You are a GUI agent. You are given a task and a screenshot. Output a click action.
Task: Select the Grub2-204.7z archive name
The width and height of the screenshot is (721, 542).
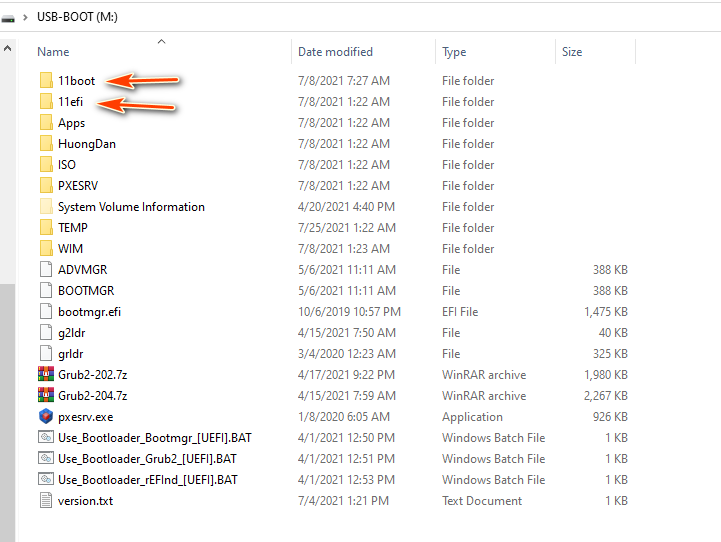coord(92,396)
